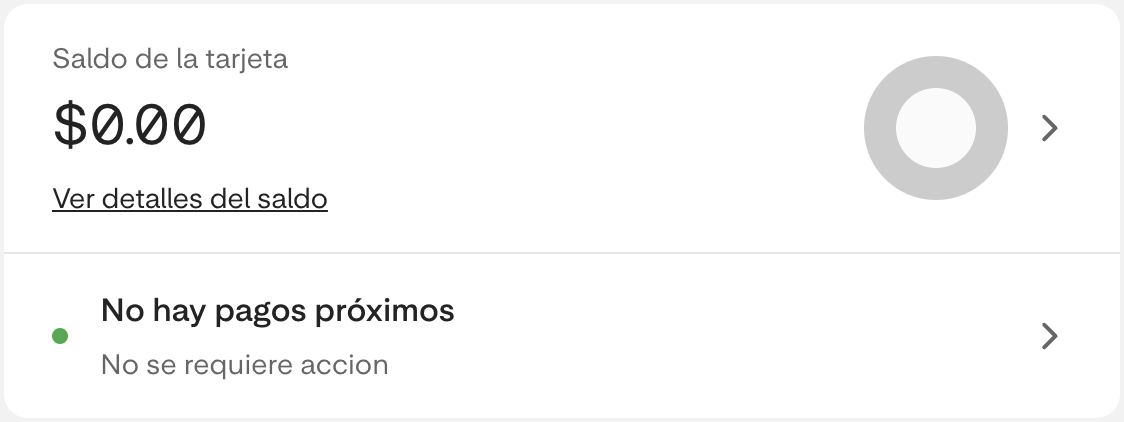Tap the right arrow beside the donut chart
The width and height of the screenshot is (1124, 422).
pyautogui.click(x=1049, y=128)
